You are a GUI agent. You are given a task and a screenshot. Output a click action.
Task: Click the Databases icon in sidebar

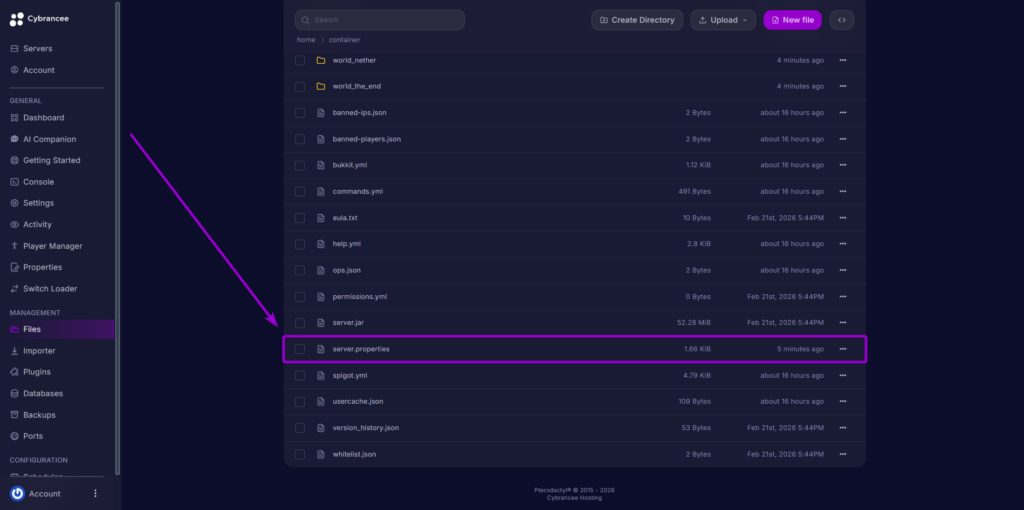(14, 393)
